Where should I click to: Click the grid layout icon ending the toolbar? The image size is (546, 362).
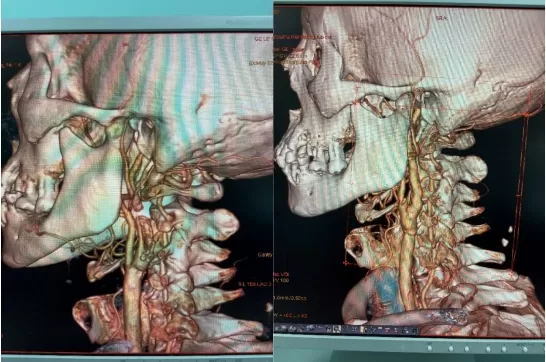click(x=414, y=330)
